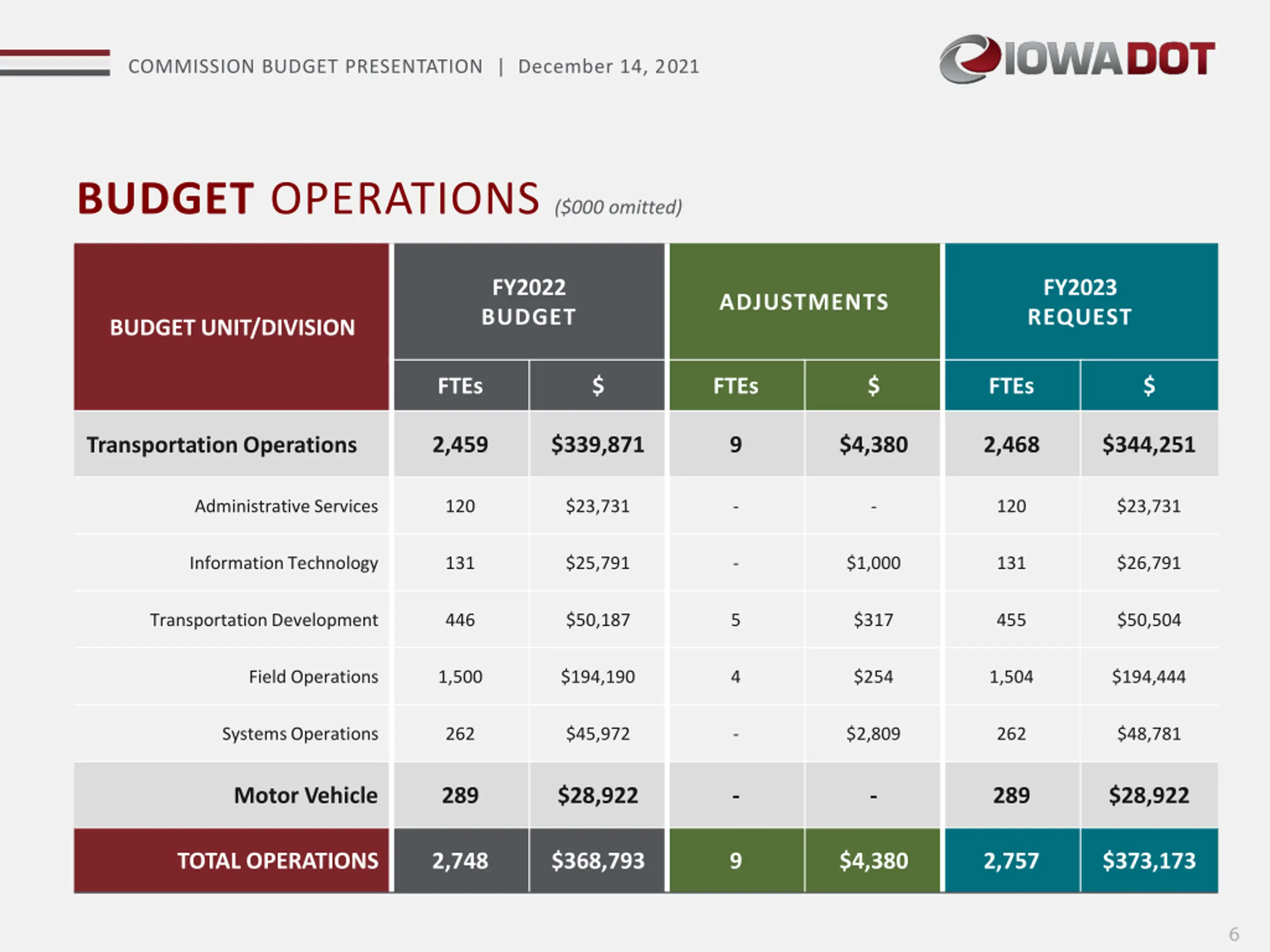Select the 'Systems Operations' row label
Image resolution: width=1270 pixels, height=952 pixels.
click(x=300, y=733)
